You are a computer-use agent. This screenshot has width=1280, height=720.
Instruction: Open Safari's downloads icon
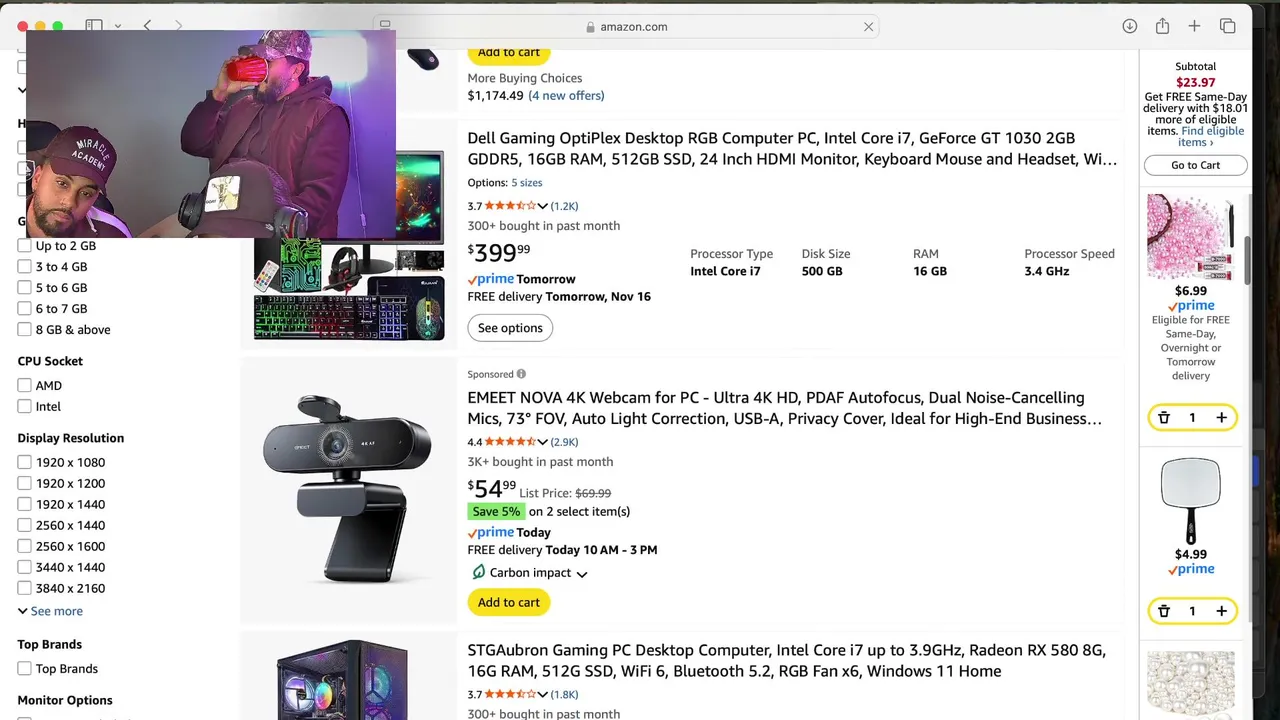point(1129,27)
